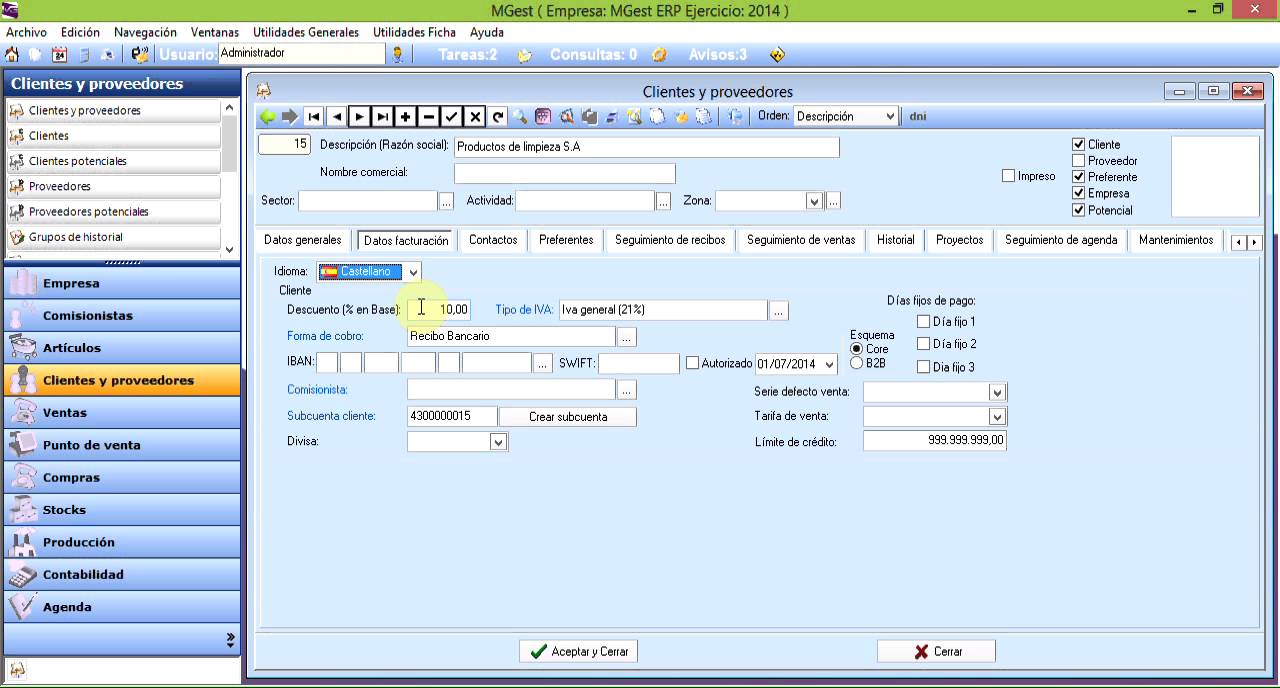Switch to Seguimiento de recibos tab

tap(670, 240)
